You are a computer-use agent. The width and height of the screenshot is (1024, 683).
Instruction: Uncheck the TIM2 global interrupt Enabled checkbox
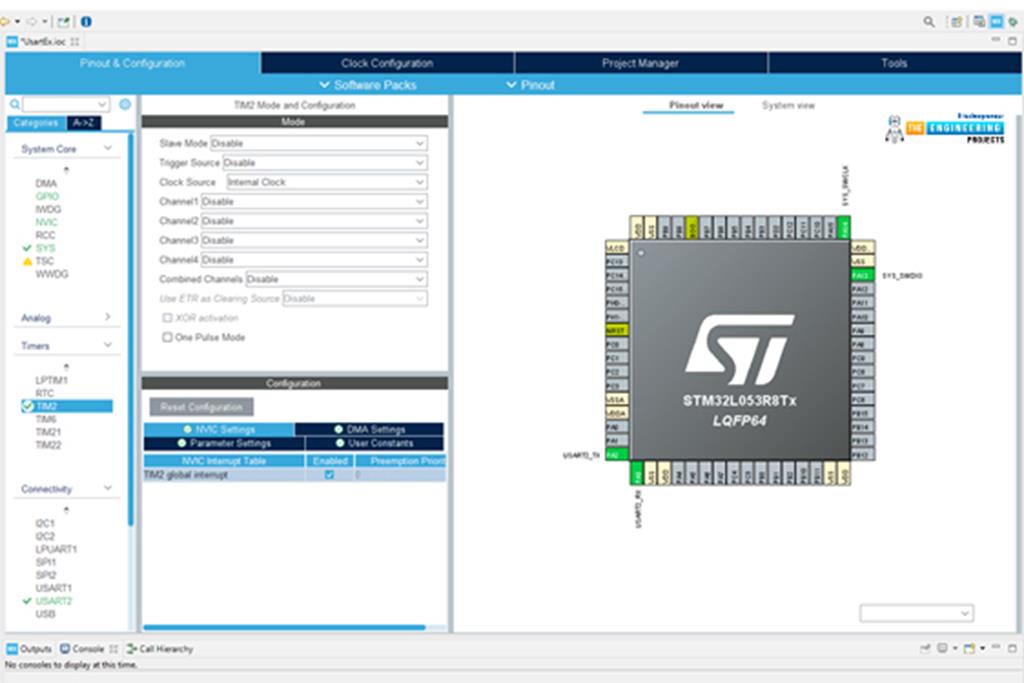coord(329,475)
